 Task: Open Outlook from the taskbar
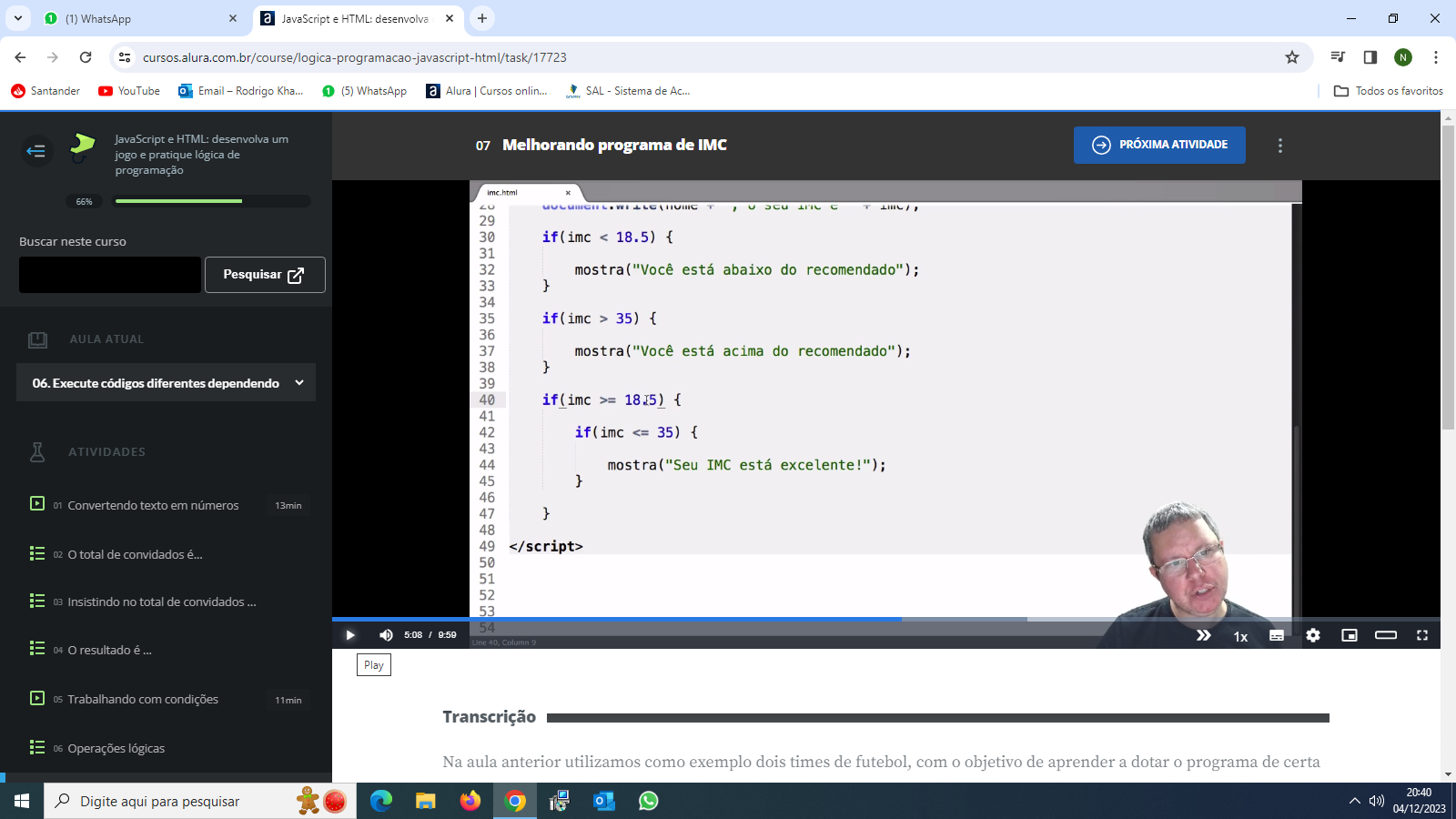[x=604, y=801]
